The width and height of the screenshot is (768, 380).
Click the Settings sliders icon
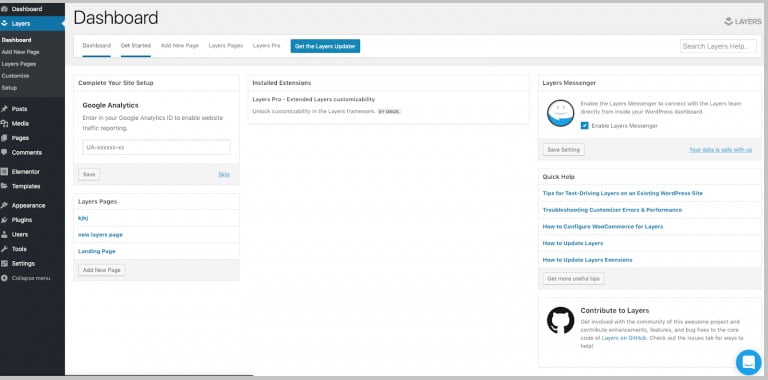(x=4, y=263)
